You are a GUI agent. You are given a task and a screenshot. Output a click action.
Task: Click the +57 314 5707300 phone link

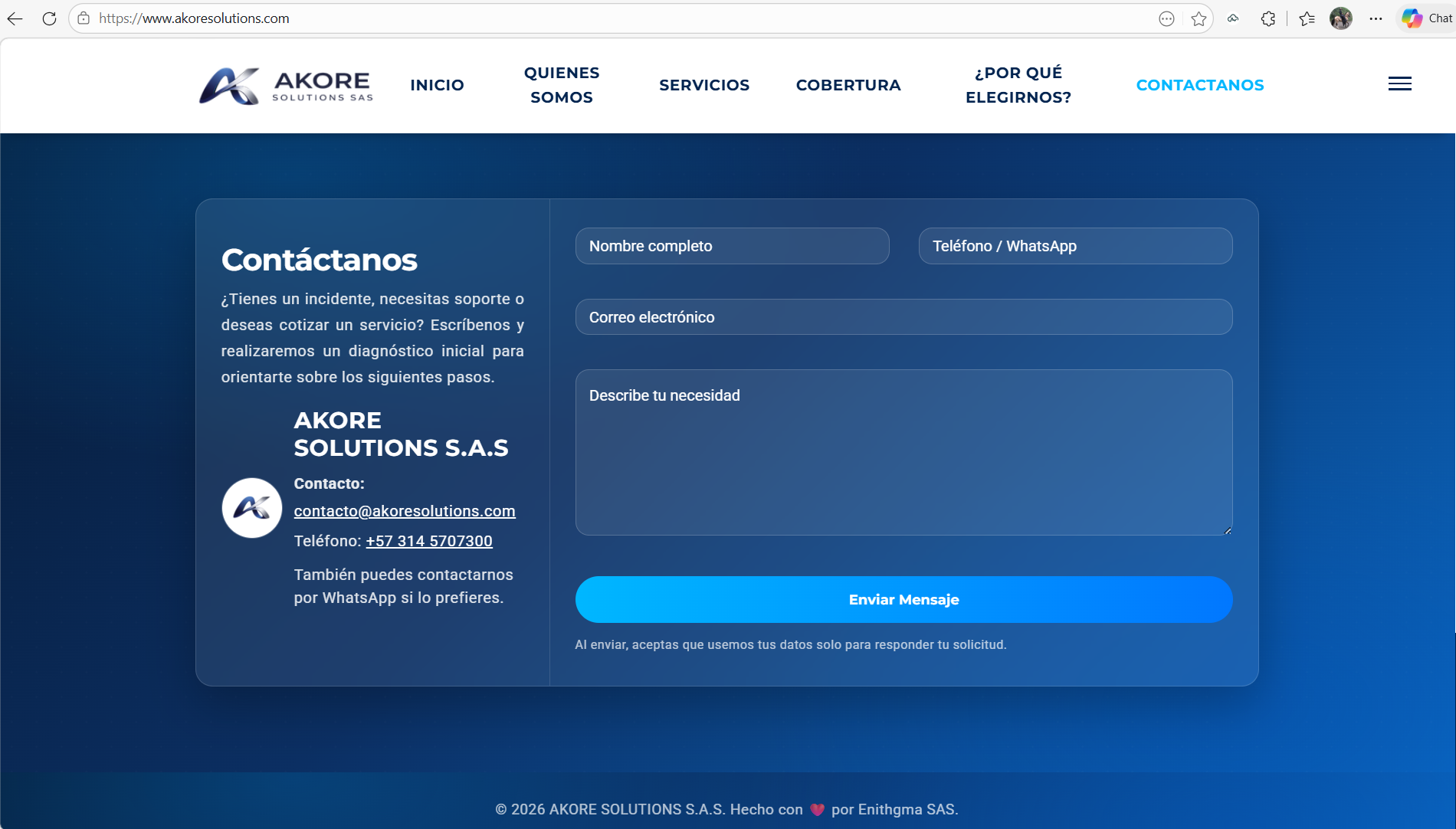428,541
